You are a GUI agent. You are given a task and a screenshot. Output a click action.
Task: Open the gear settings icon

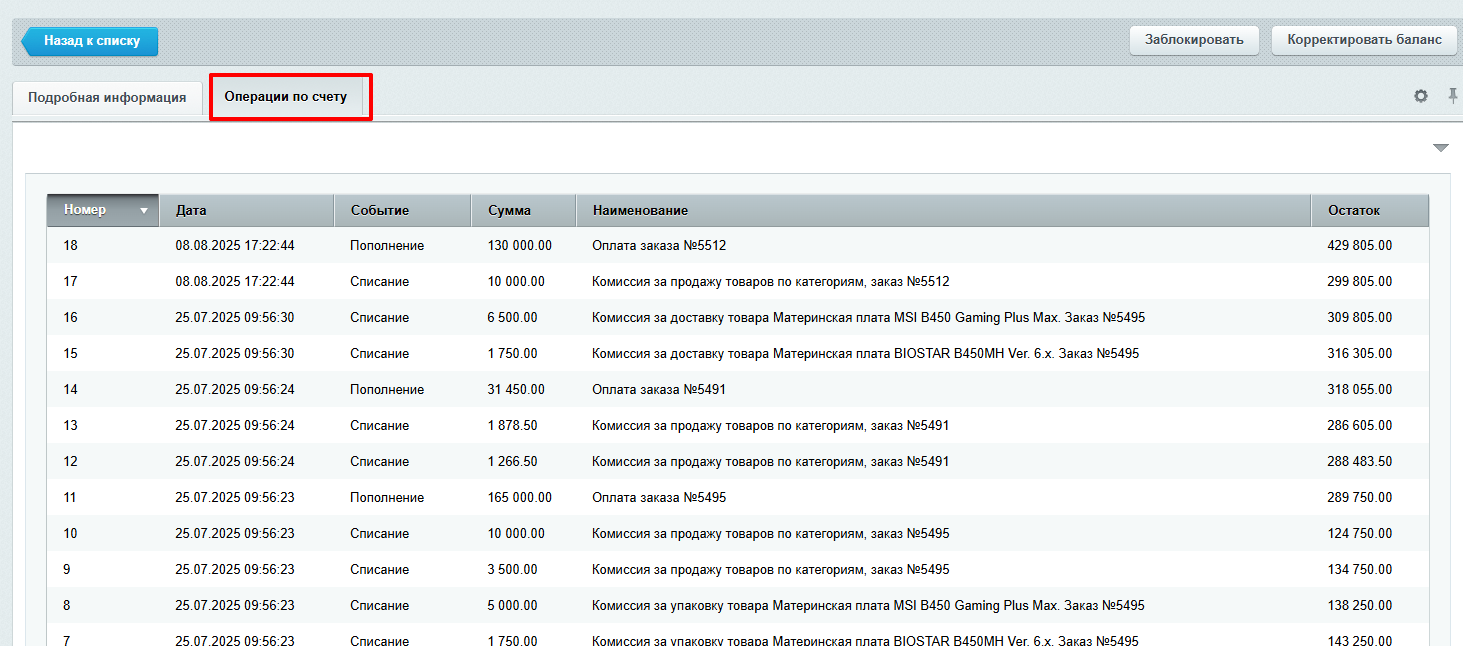pyautogui.click(x=1420, y=96)
